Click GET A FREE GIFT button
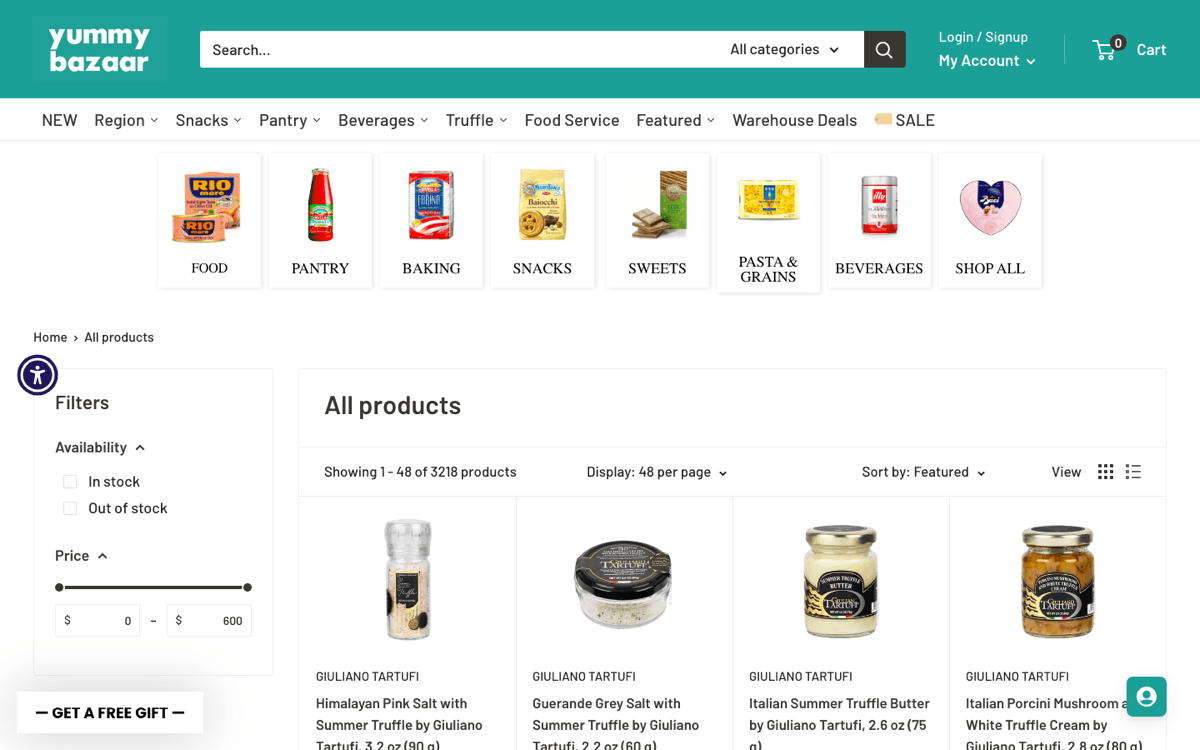 pyautogui.click(x=110, y=713)
